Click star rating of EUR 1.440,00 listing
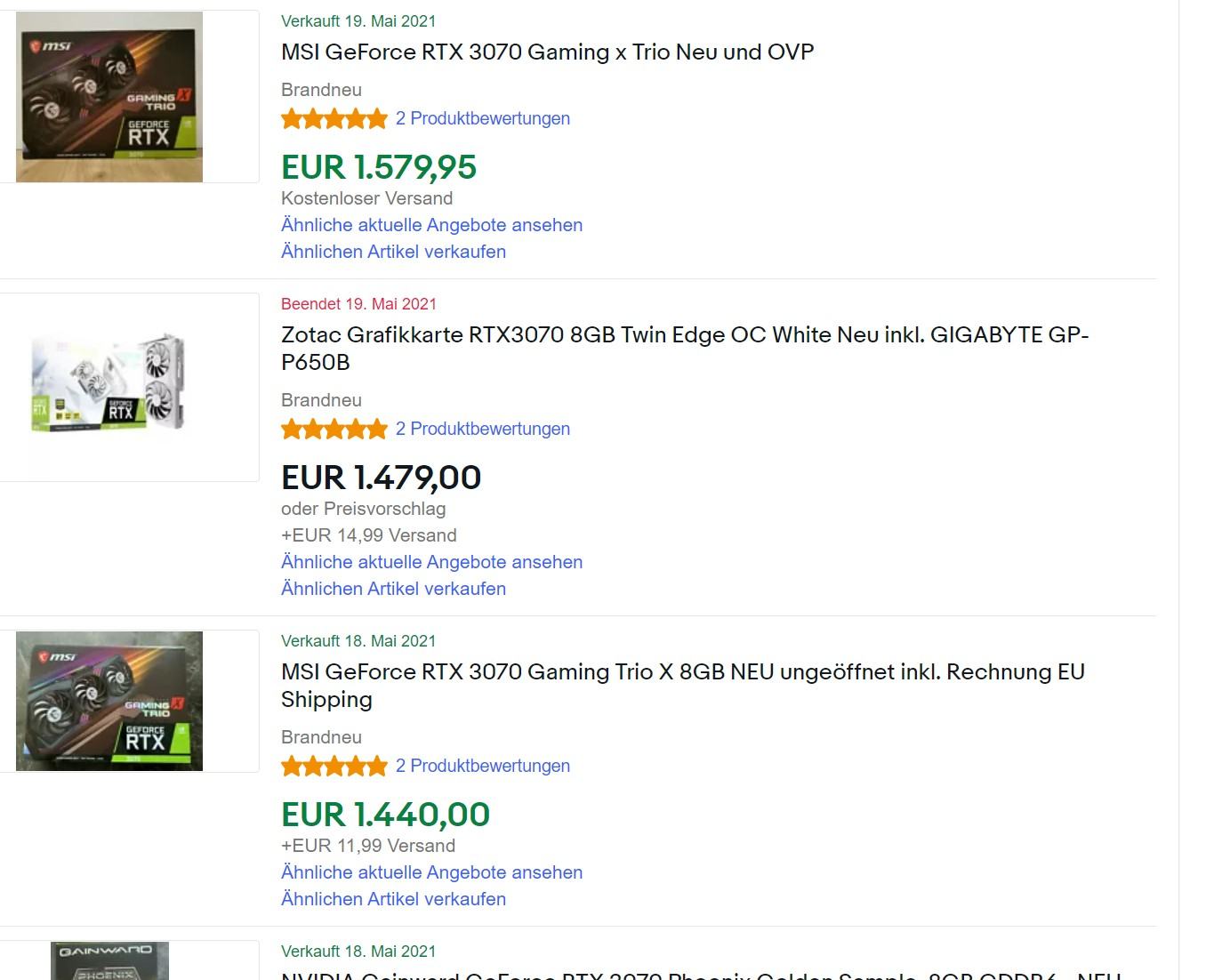 tap(334, 766)
